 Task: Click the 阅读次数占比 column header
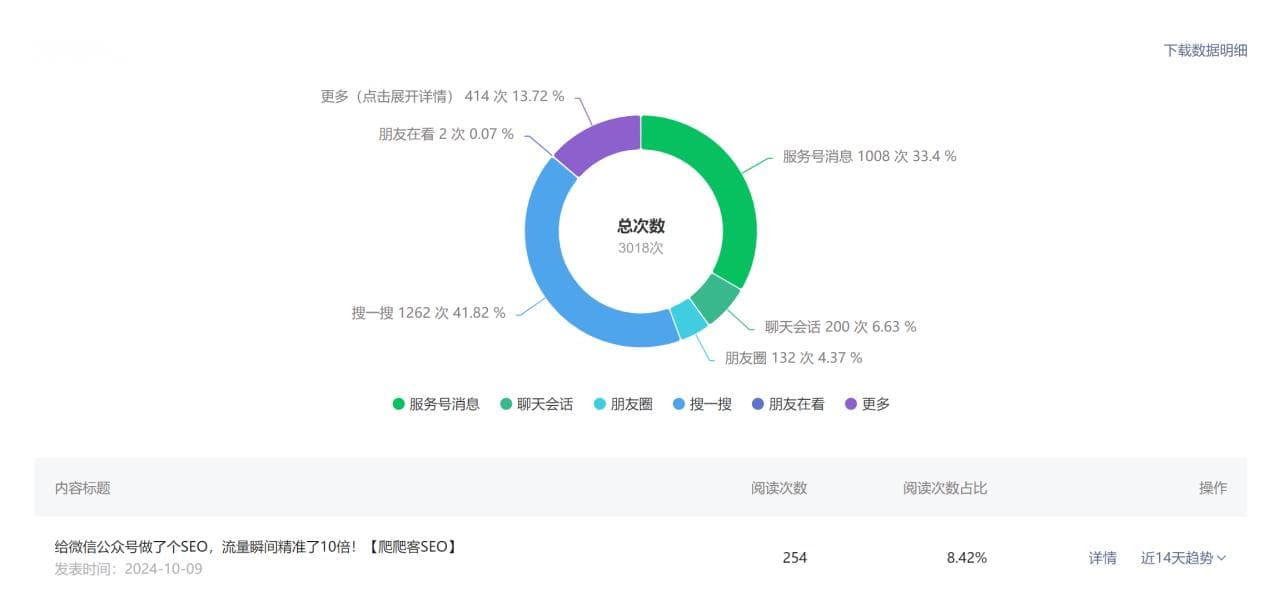[945, 488]
